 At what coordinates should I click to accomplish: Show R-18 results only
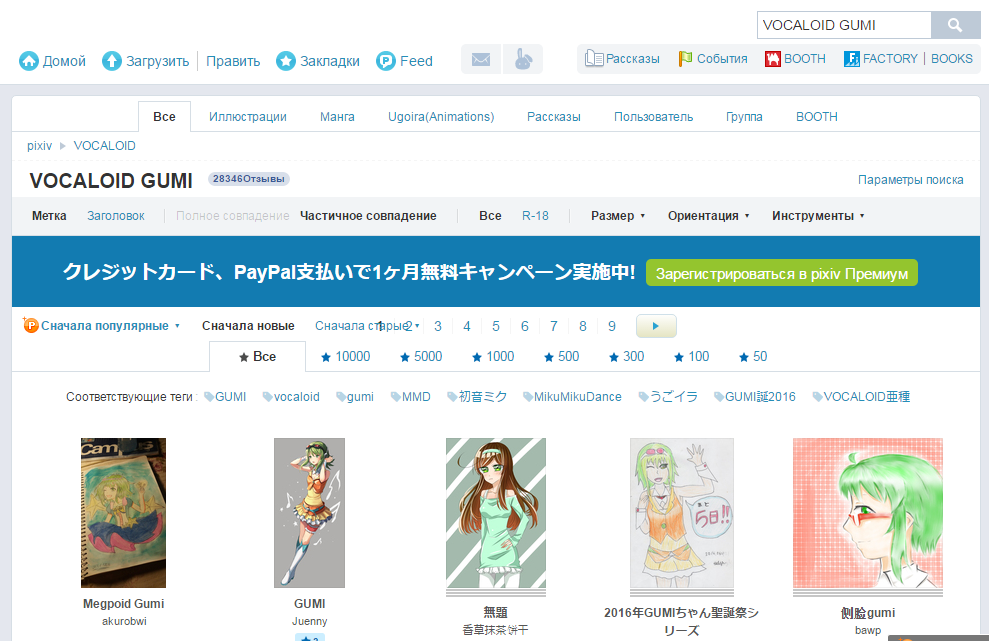tap(535, 216)
